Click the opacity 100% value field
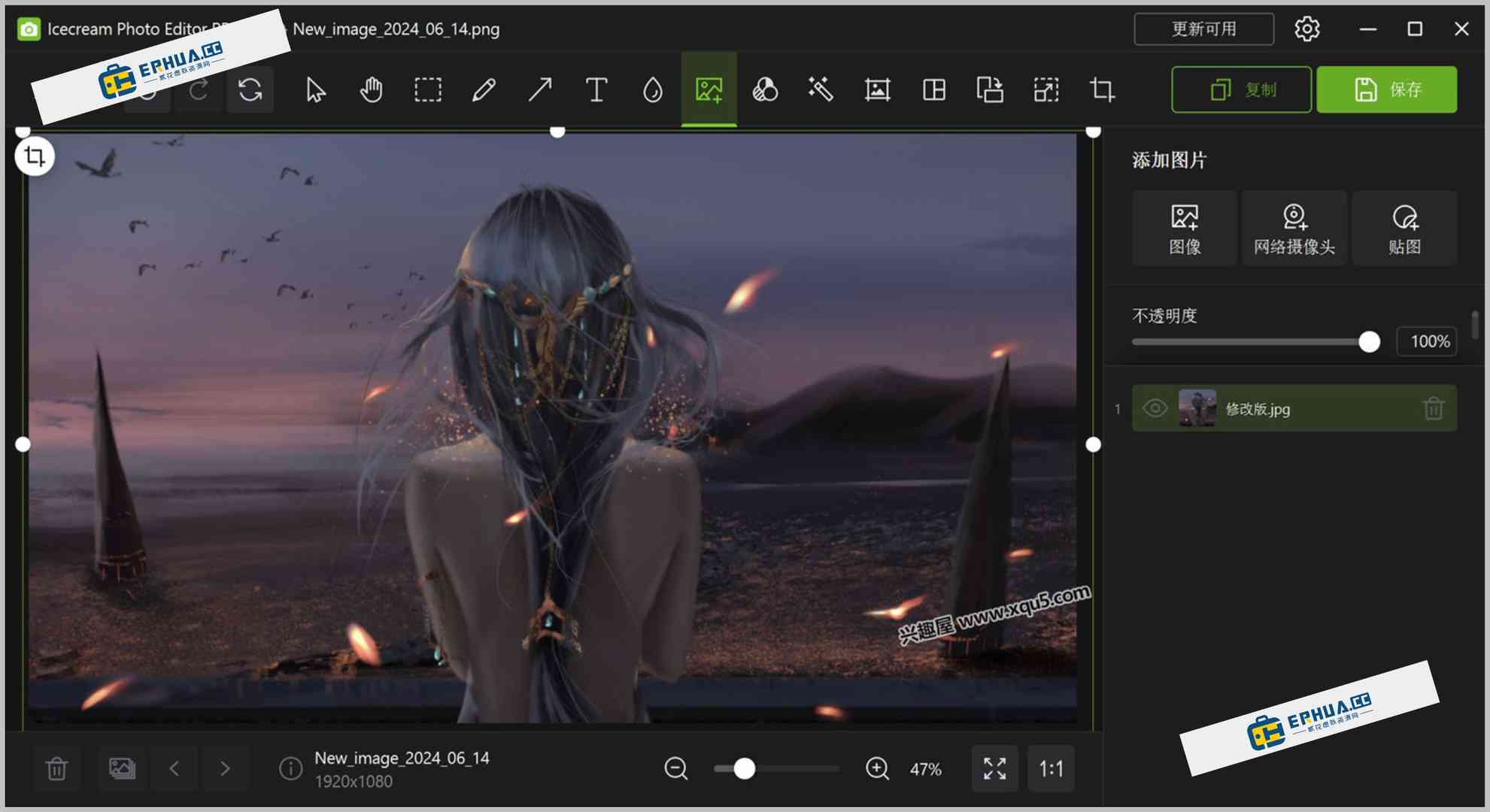Screen dimensions: 1490x812 coord(1427,342)
